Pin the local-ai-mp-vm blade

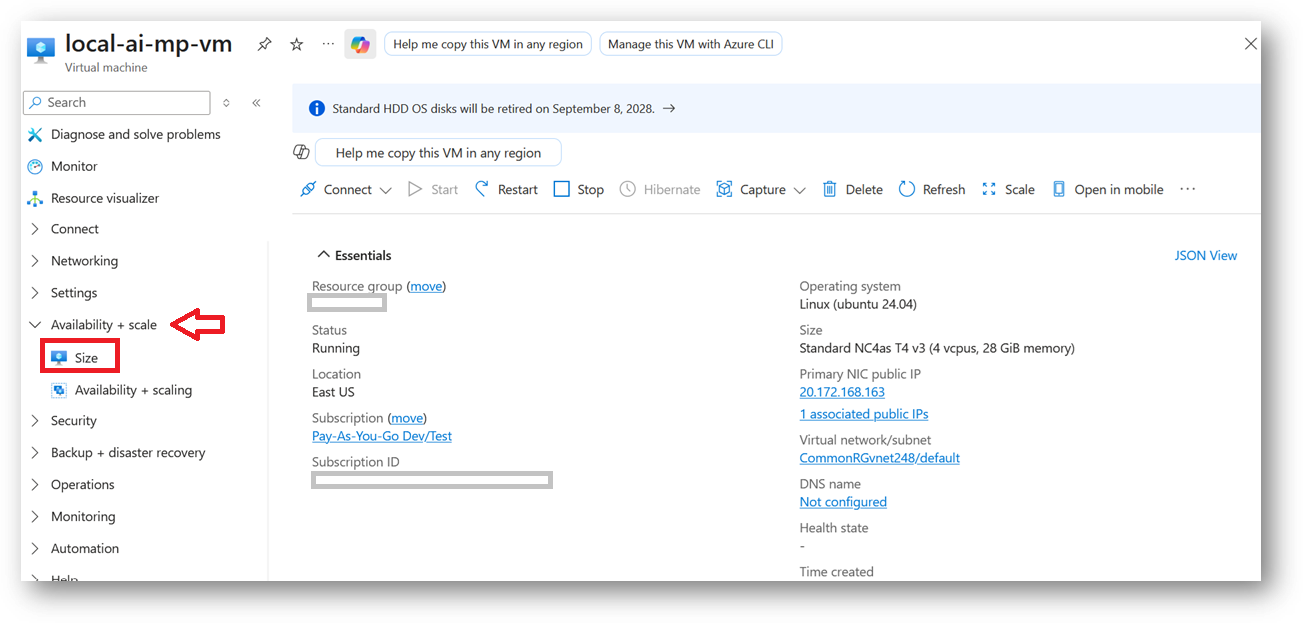pyautogui.click(x=264, y=44)
